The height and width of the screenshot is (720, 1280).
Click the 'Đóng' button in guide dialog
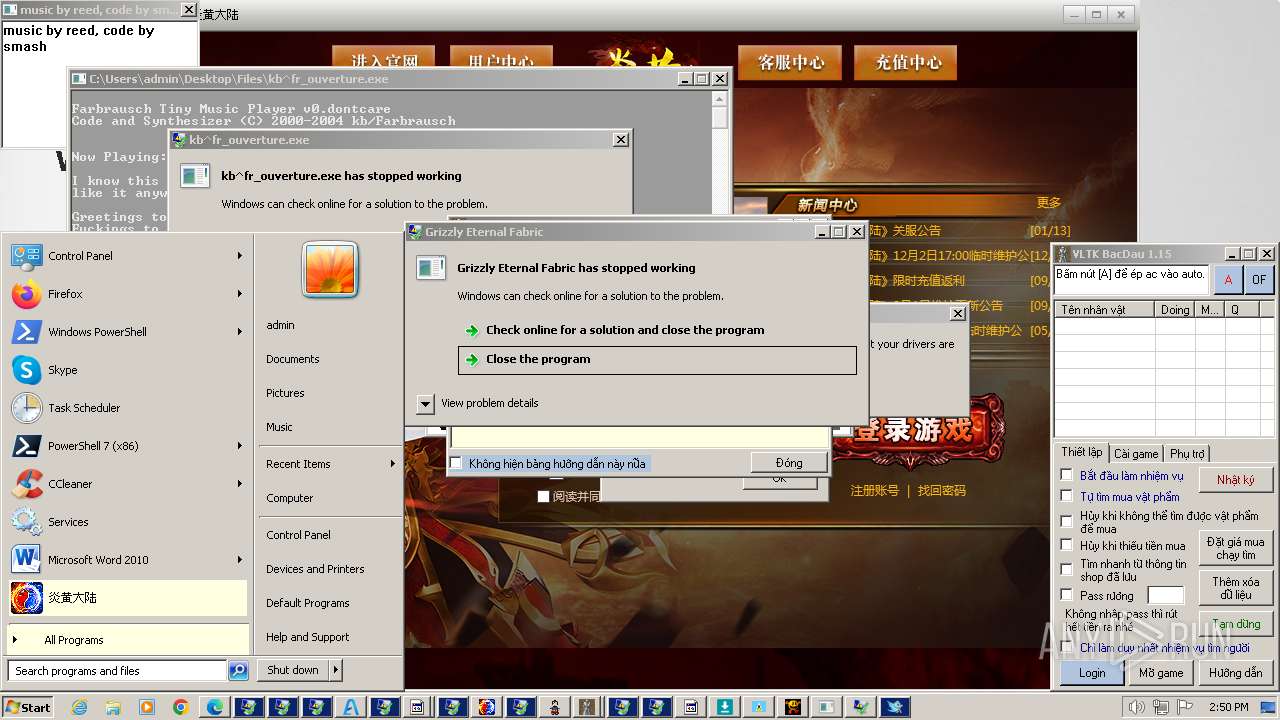pyautogui.click(x=789, y=463)
